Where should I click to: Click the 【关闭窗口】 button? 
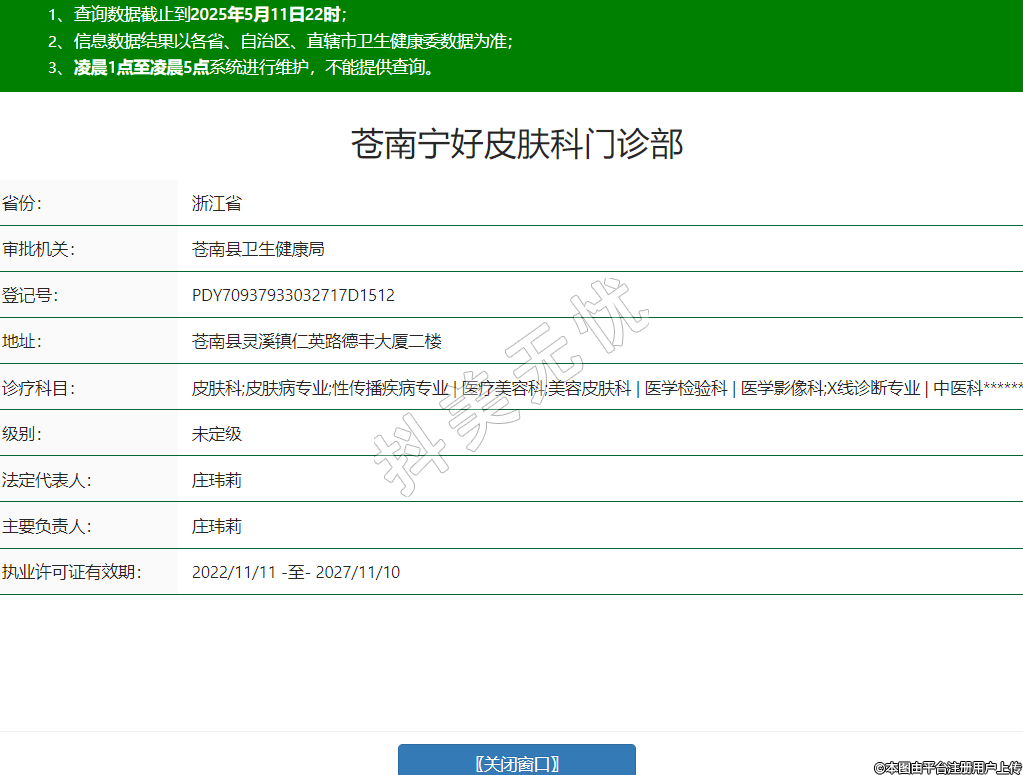click(x=516, y=763)
